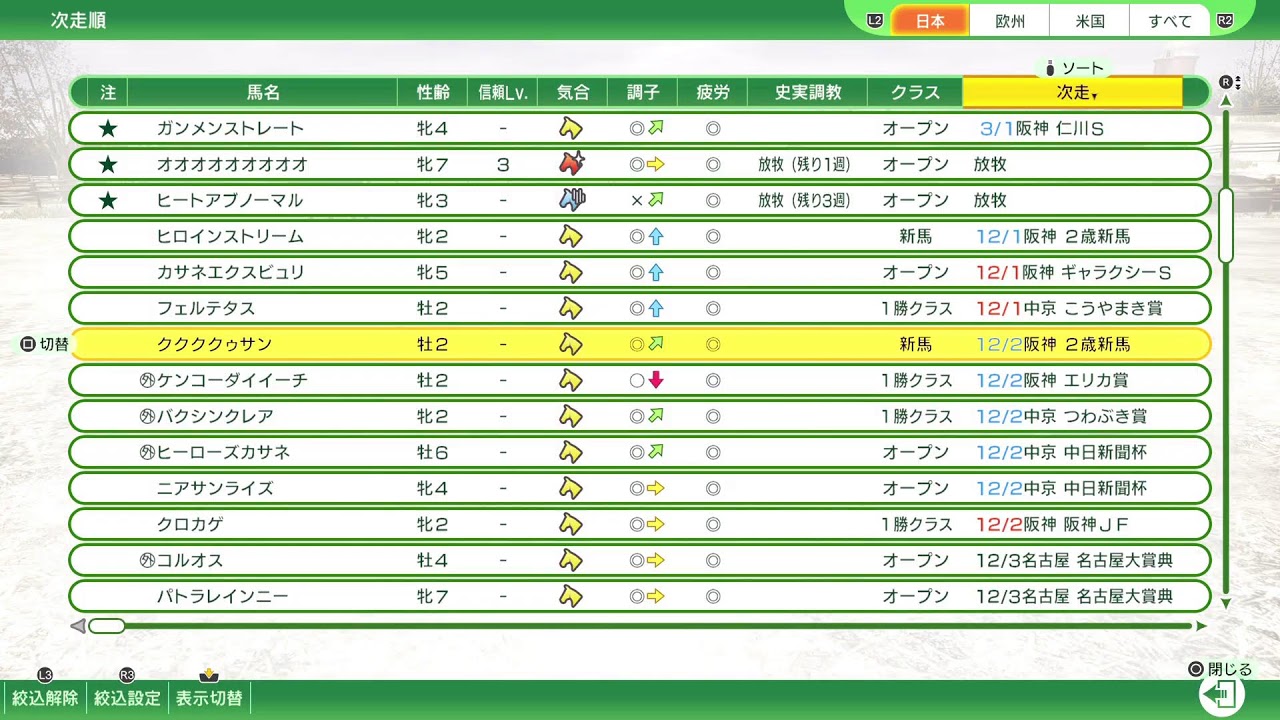
Task: Click the blue up-arrow condition icon for フェルテタス
Action: click(656, 308)
